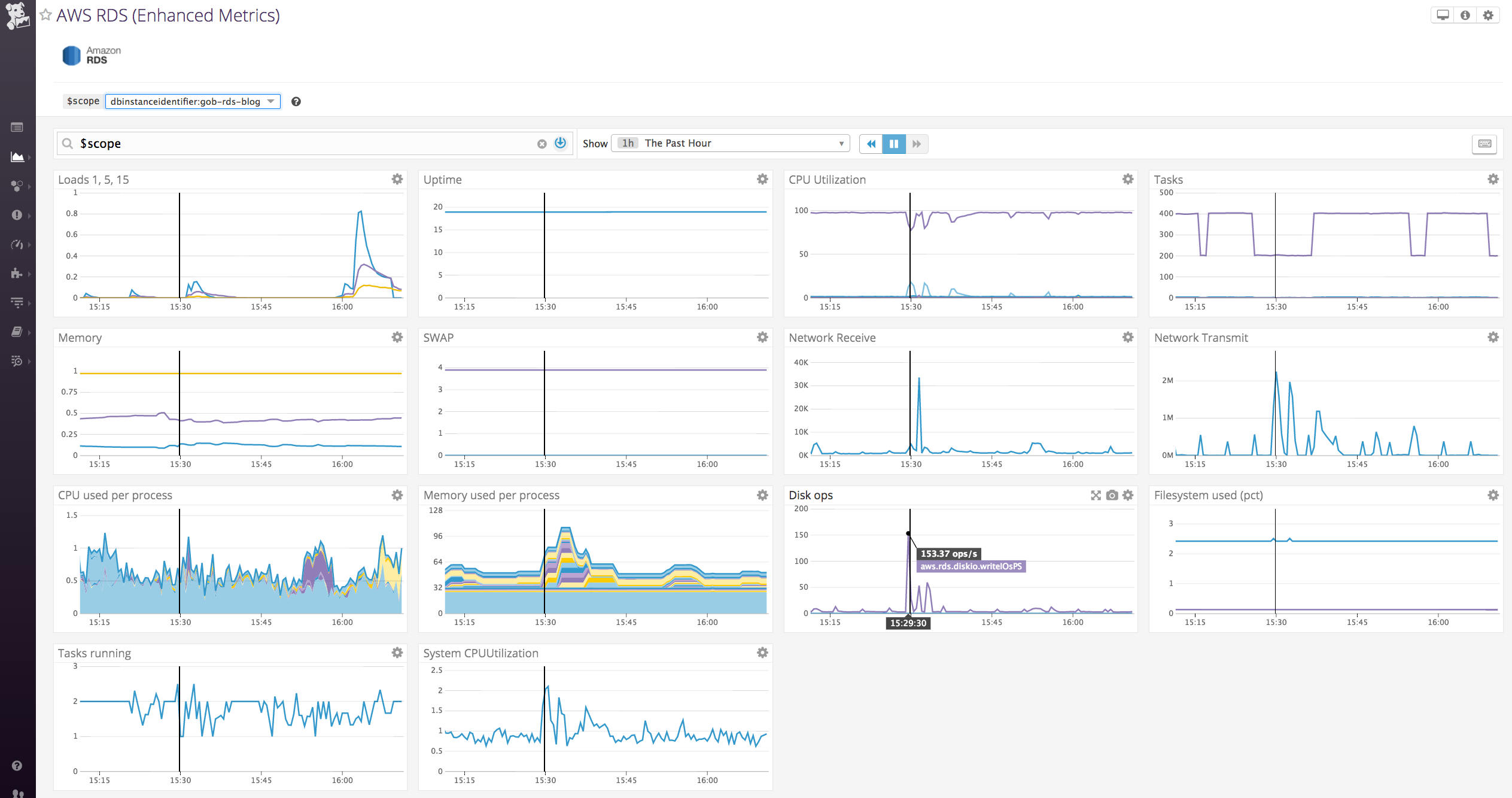Open the Notebooks sidebar icon

[17, 332]
